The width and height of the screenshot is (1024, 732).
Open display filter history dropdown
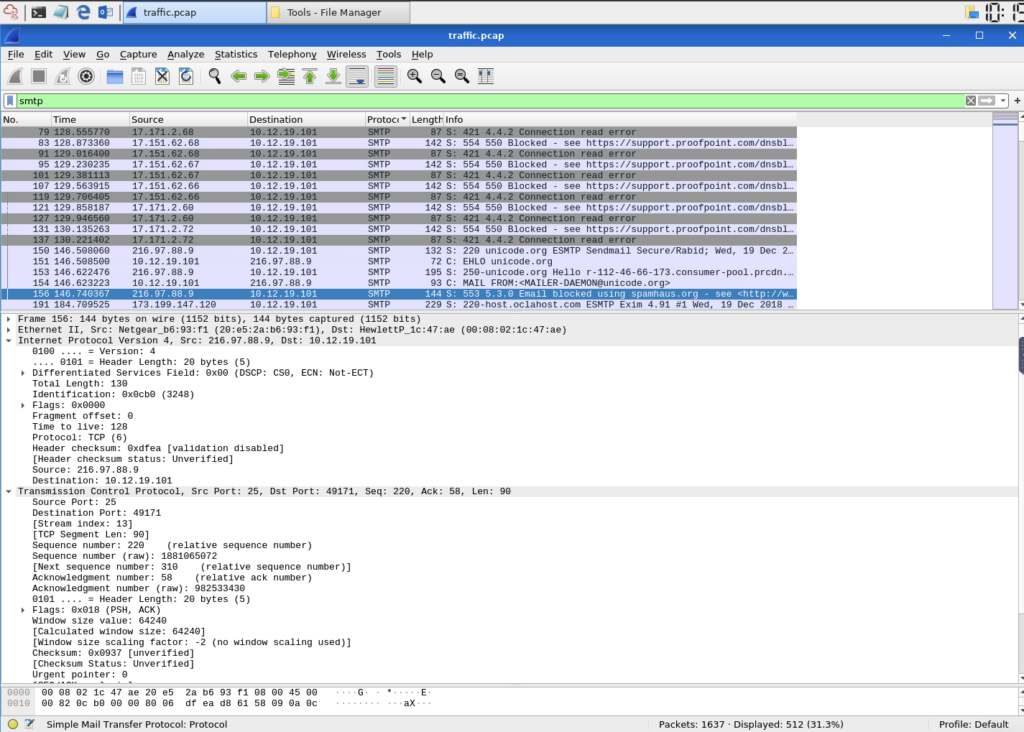(x=1003, y=101)
